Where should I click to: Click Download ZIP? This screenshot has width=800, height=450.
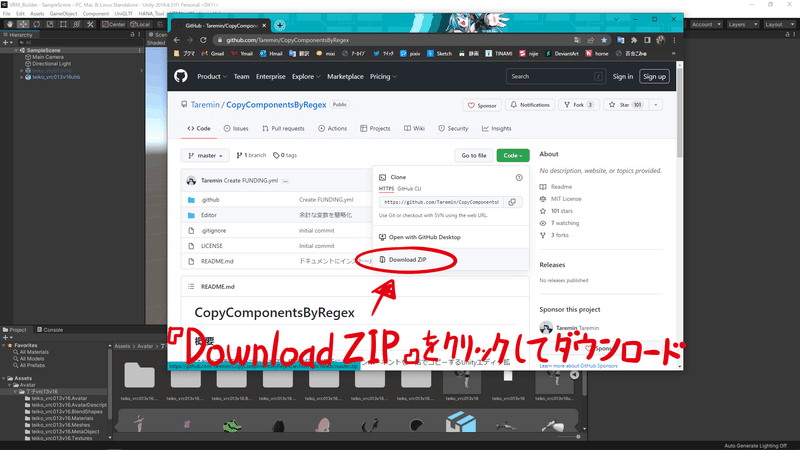pyautogui.click(x=407, y=260)
